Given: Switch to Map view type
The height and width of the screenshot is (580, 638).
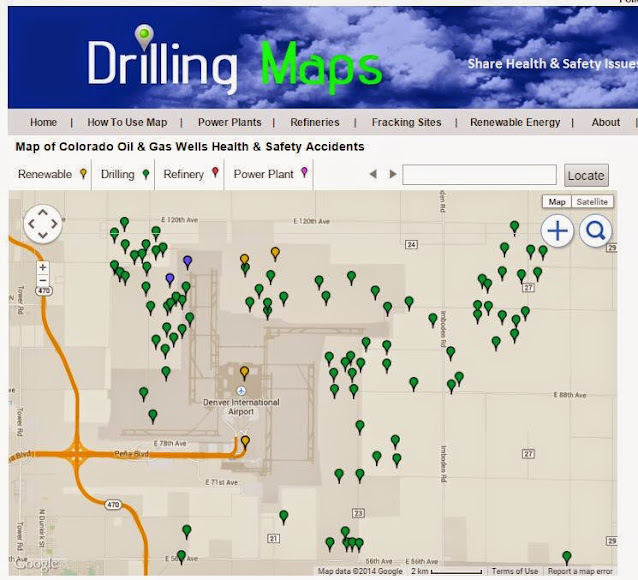Looking at the screenshot, I should (x=557, y=202).
